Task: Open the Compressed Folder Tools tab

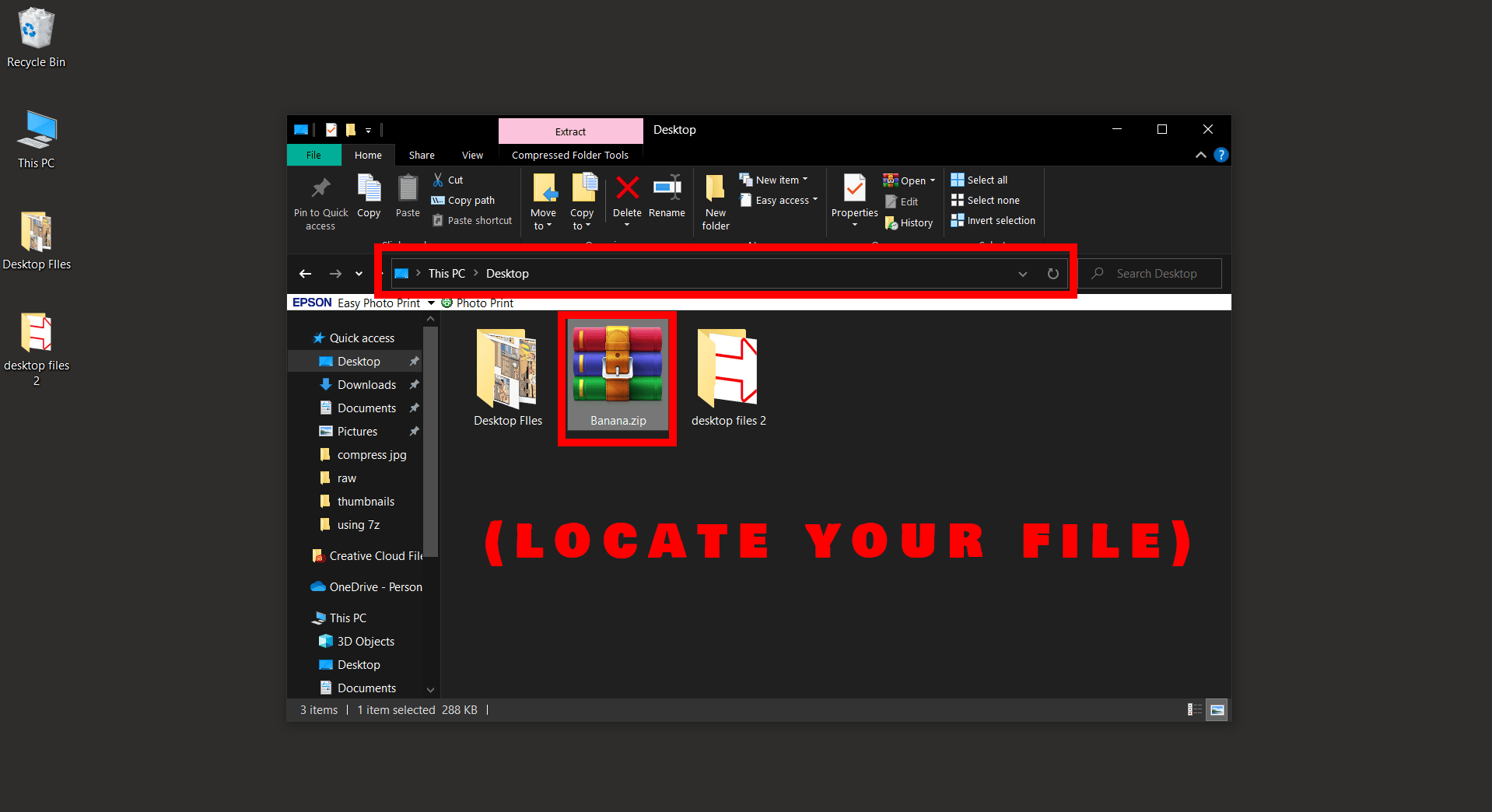Action: pyautogui.click(x=570, y=155)
